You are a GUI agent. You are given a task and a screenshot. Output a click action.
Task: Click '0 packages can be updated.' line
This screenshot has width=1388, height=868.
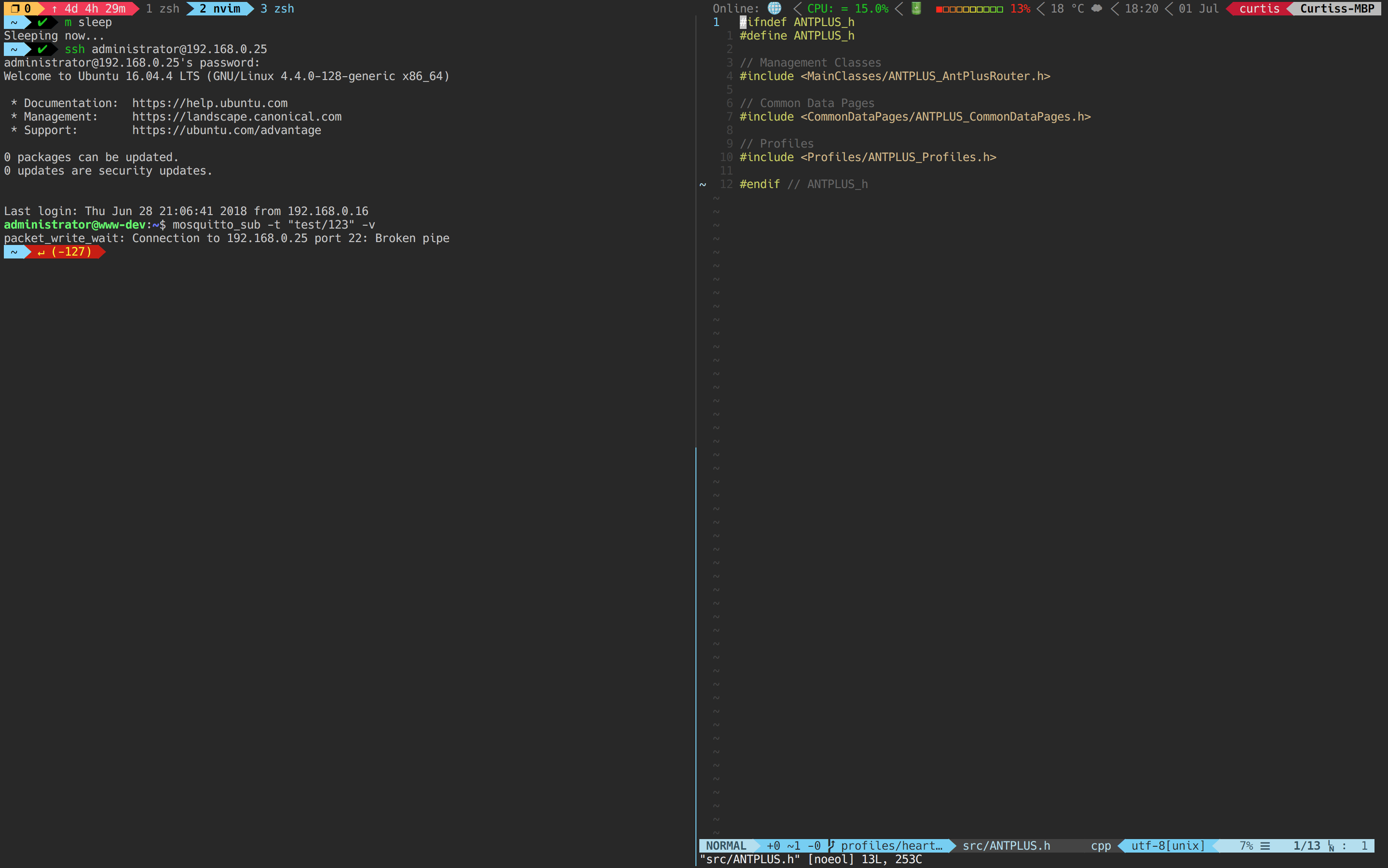[91, 157]
